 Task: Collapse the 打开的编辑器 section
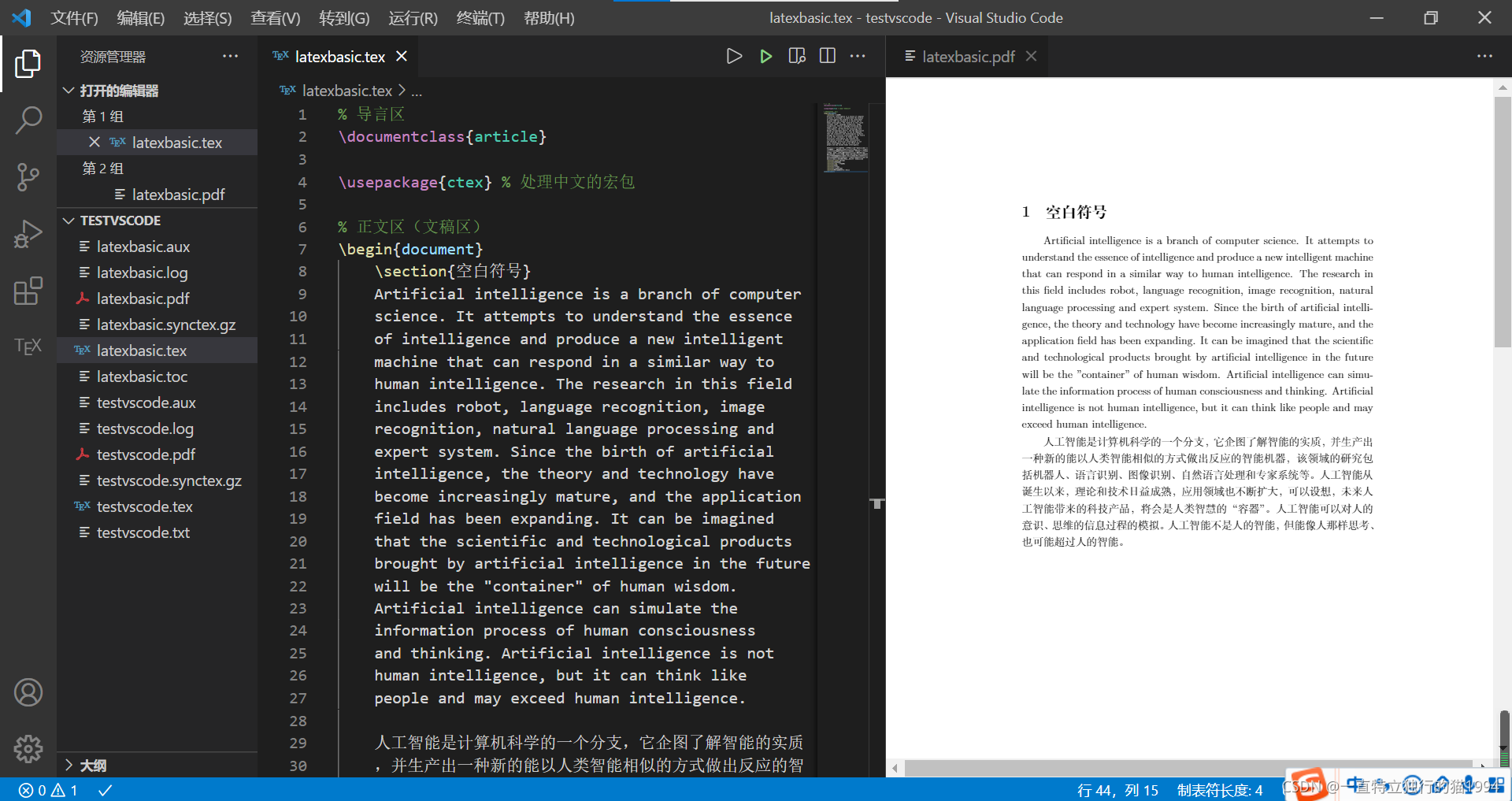click(x=69, y=91)
